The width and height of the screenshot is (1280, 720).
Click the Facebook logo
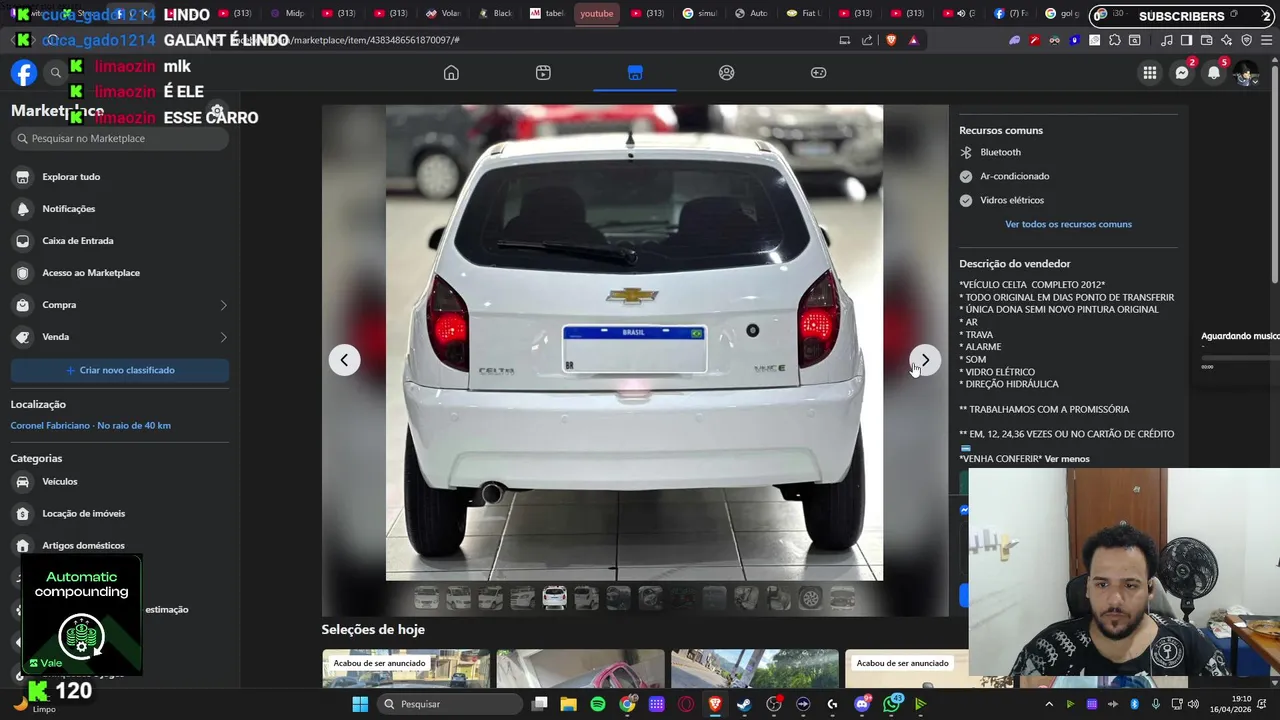24,73
